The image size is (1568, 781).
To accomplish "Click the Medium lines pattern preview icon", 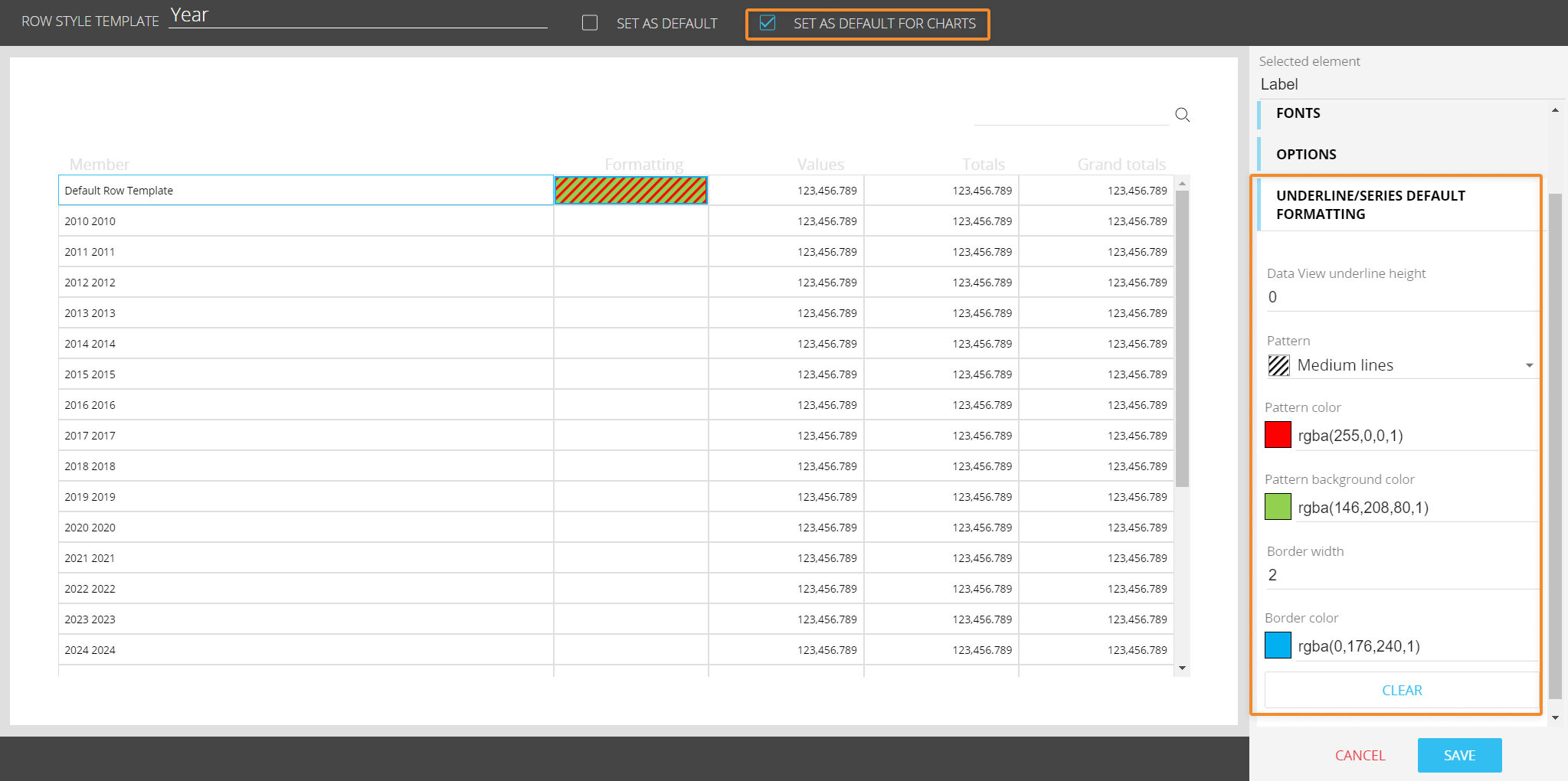I will (x=1278, y=365).
